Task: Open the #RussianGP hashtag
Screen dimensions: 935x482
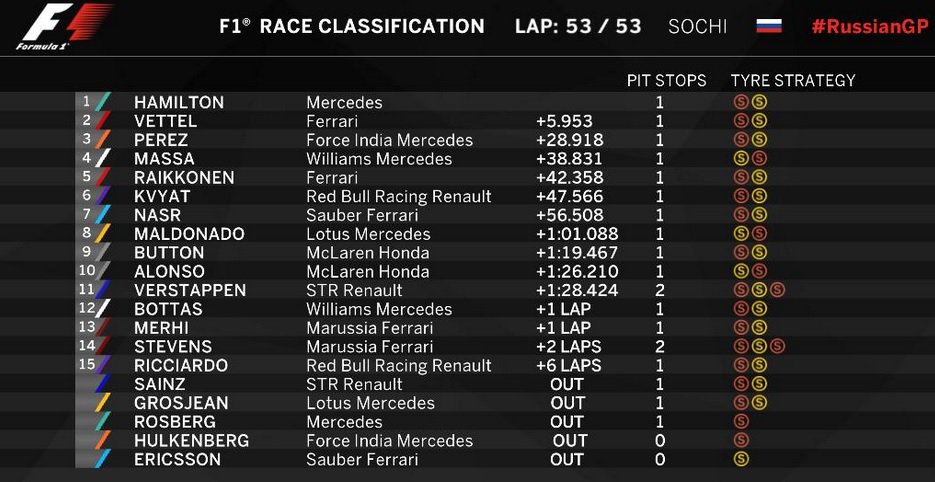Action: [869, 26]
